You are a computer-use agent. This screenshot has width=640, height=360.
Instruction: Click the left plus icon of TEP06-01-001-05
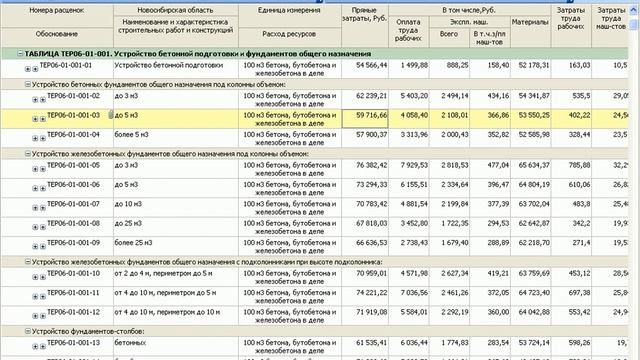pos(35,169)
